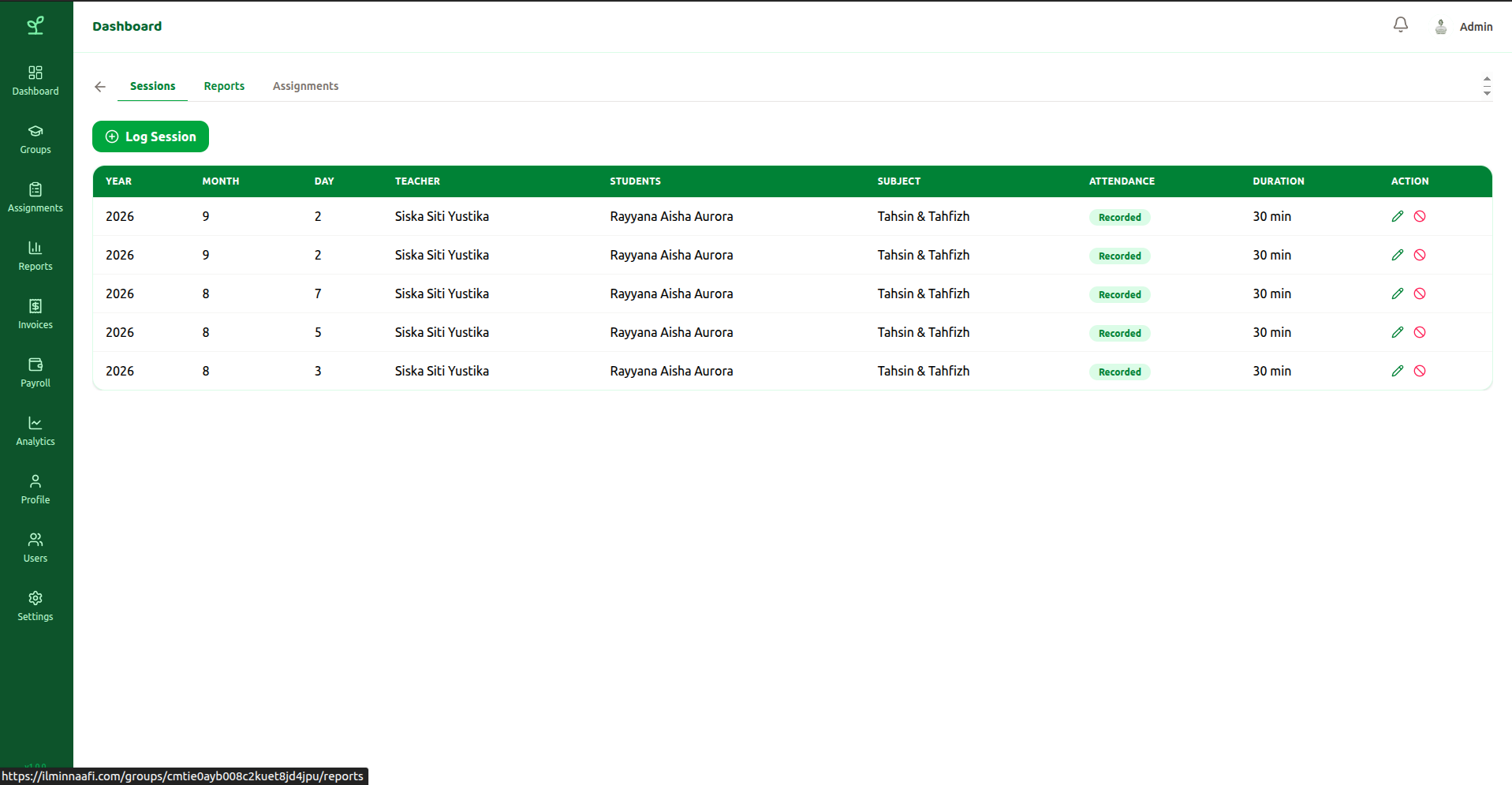Edit the month 8 day 3 session
This screenshot has height=785, width=1512.
point(1398,371)
